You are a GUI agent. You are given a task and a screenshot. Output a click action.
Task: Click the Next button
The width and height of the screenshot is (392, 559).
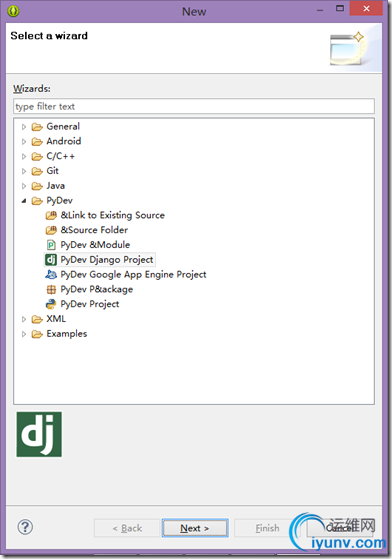coord(195,528)
